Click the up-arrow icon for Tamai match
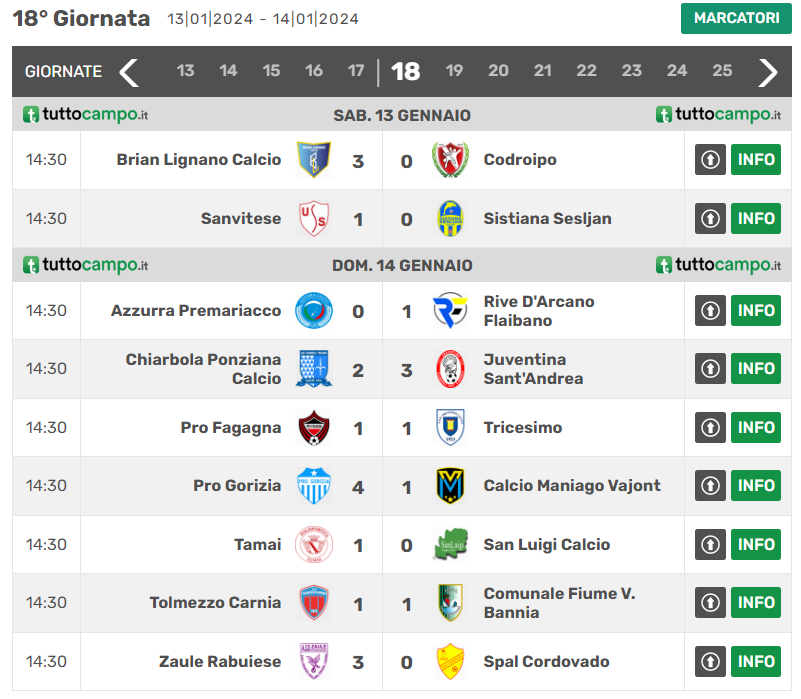 coord(710,545)
